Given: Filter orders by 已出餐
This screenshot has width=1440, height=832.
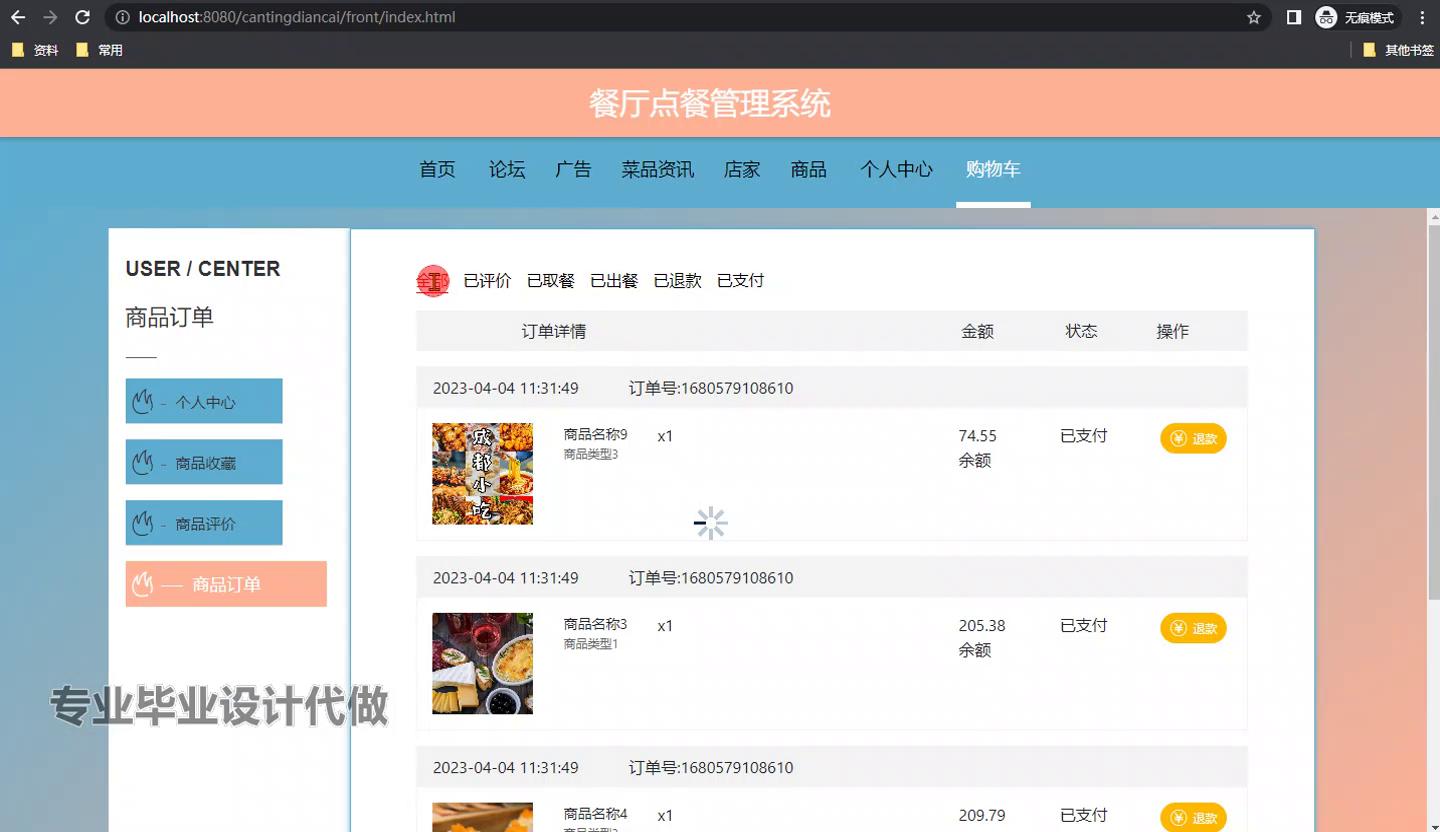Looking at the screenshot, I should click(614, 281).
